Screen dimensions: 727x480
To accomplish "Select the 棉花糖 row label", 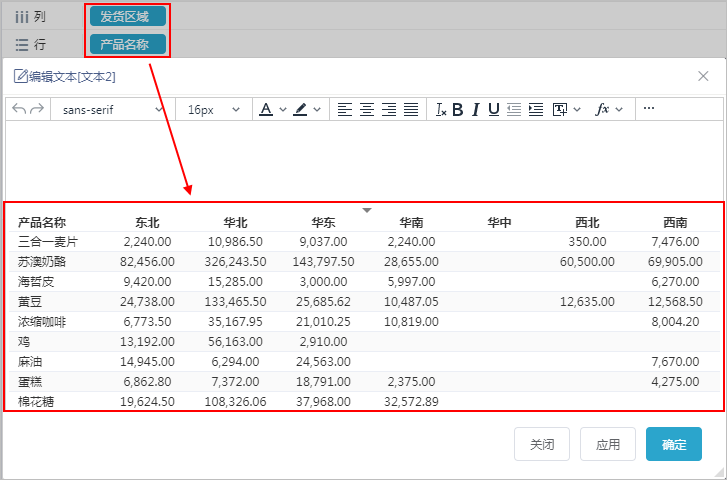I will pyautogui.click(x=36, y=402).
